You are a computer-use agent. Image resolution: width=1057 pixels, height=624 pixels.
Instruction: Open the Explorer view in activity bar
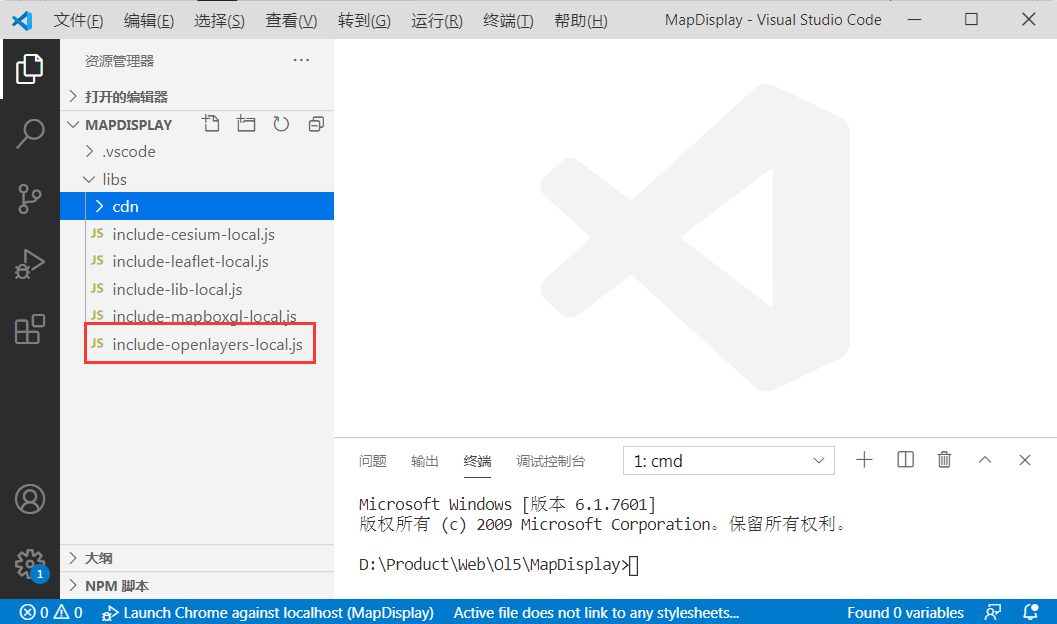pyautogui.click(x=30, y=69)
